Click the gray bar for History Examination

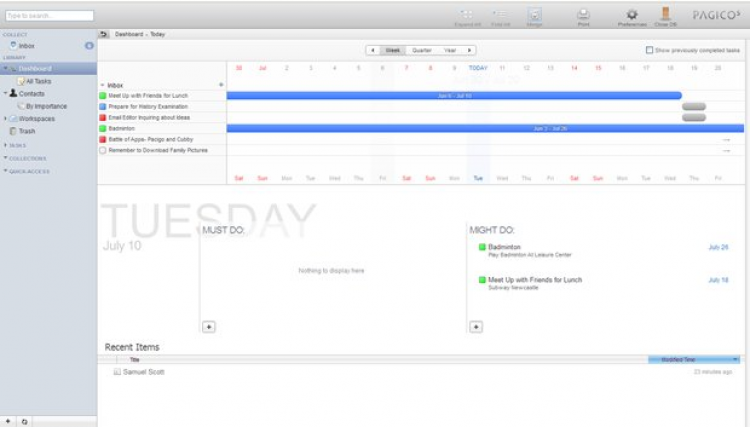(694, 107)
